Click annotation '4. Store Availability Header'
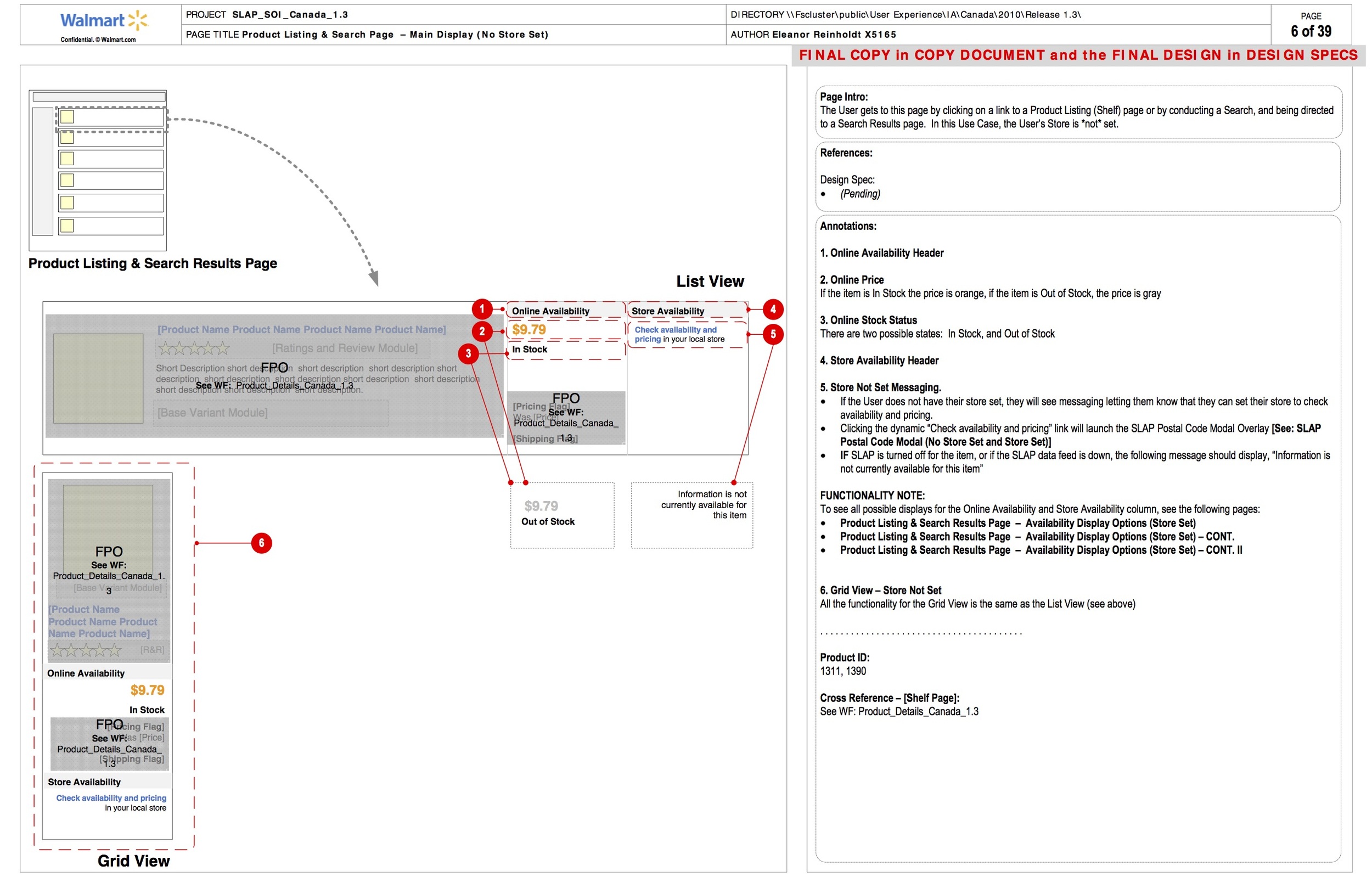 click(879, 361)
